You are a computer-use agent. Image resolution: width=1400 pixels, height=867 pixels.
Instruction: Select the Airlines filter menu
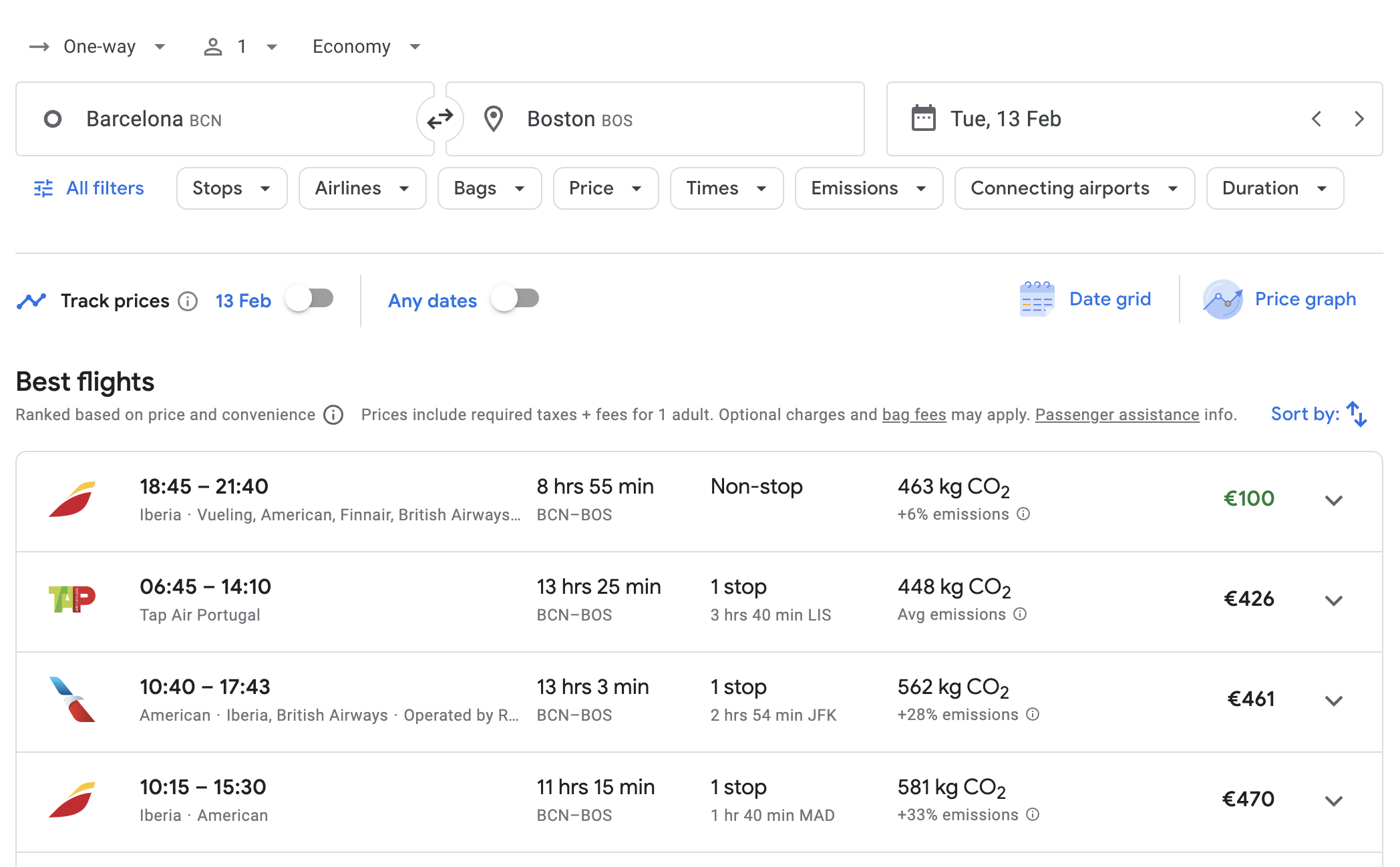pyautogui.click(x=360, y=188)
